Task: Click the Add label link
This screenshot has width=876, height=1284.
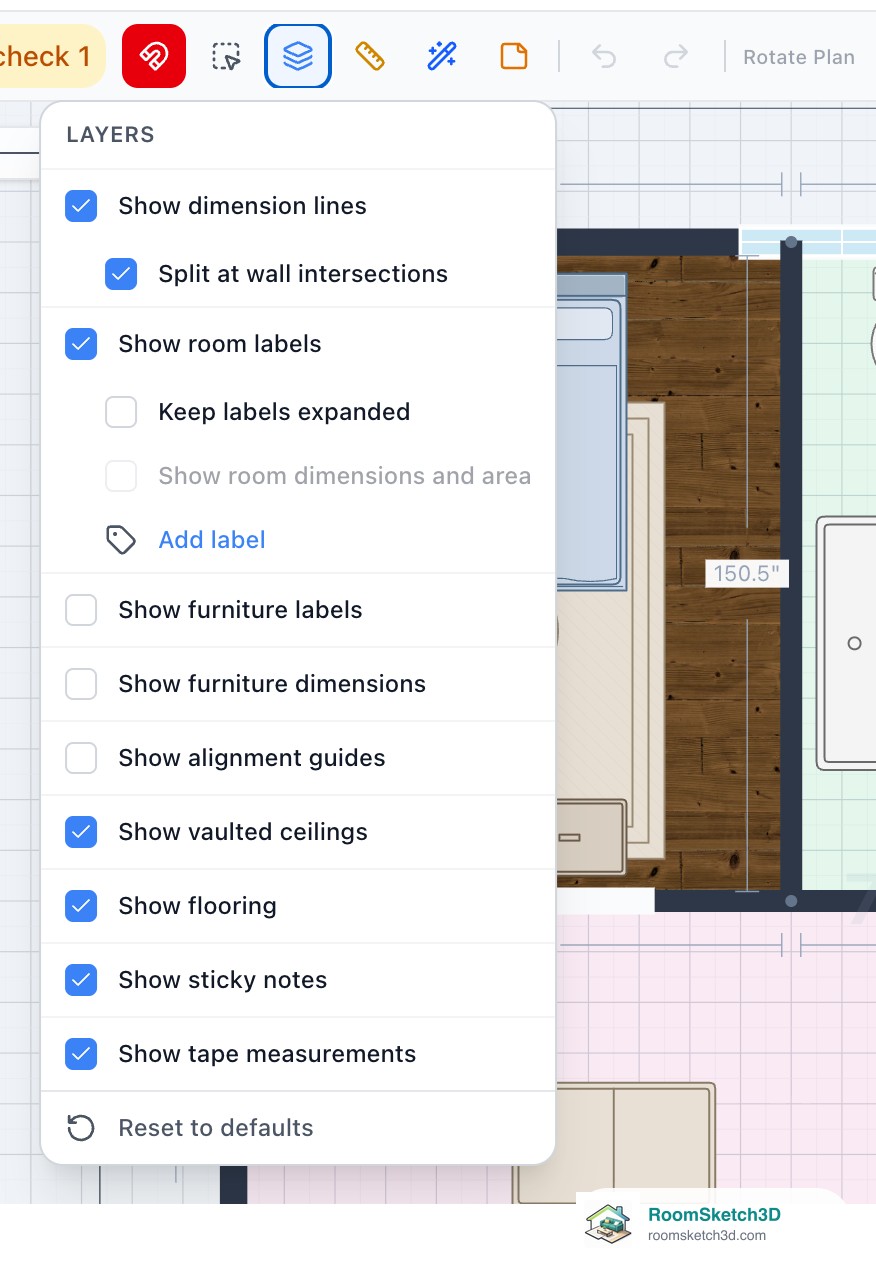Action: 212,540
